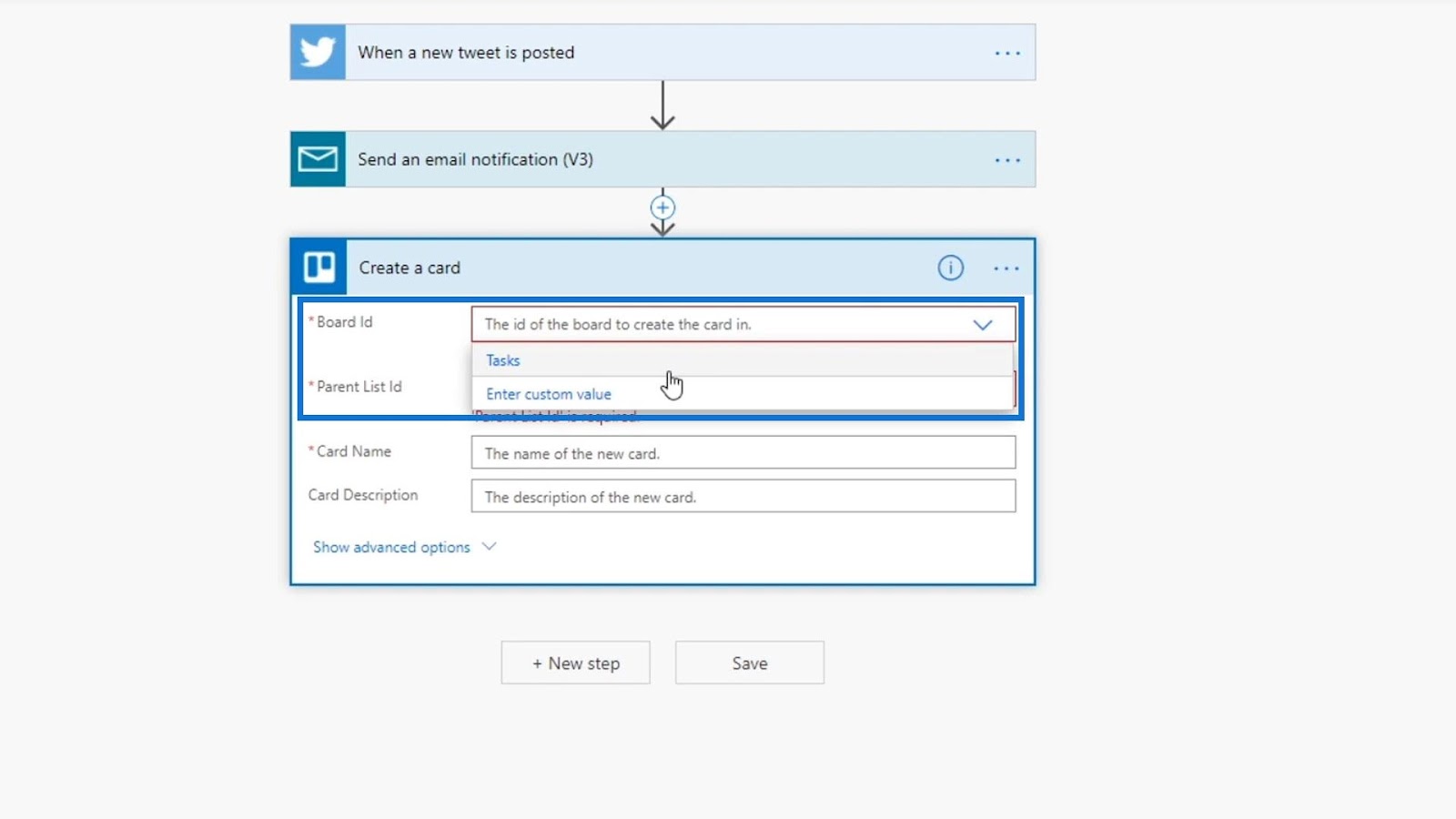This screenshot has width=1456, height=819.
Task: Open ellipsis menu for tweet trigger step
Action: (x=1007, y=53)
